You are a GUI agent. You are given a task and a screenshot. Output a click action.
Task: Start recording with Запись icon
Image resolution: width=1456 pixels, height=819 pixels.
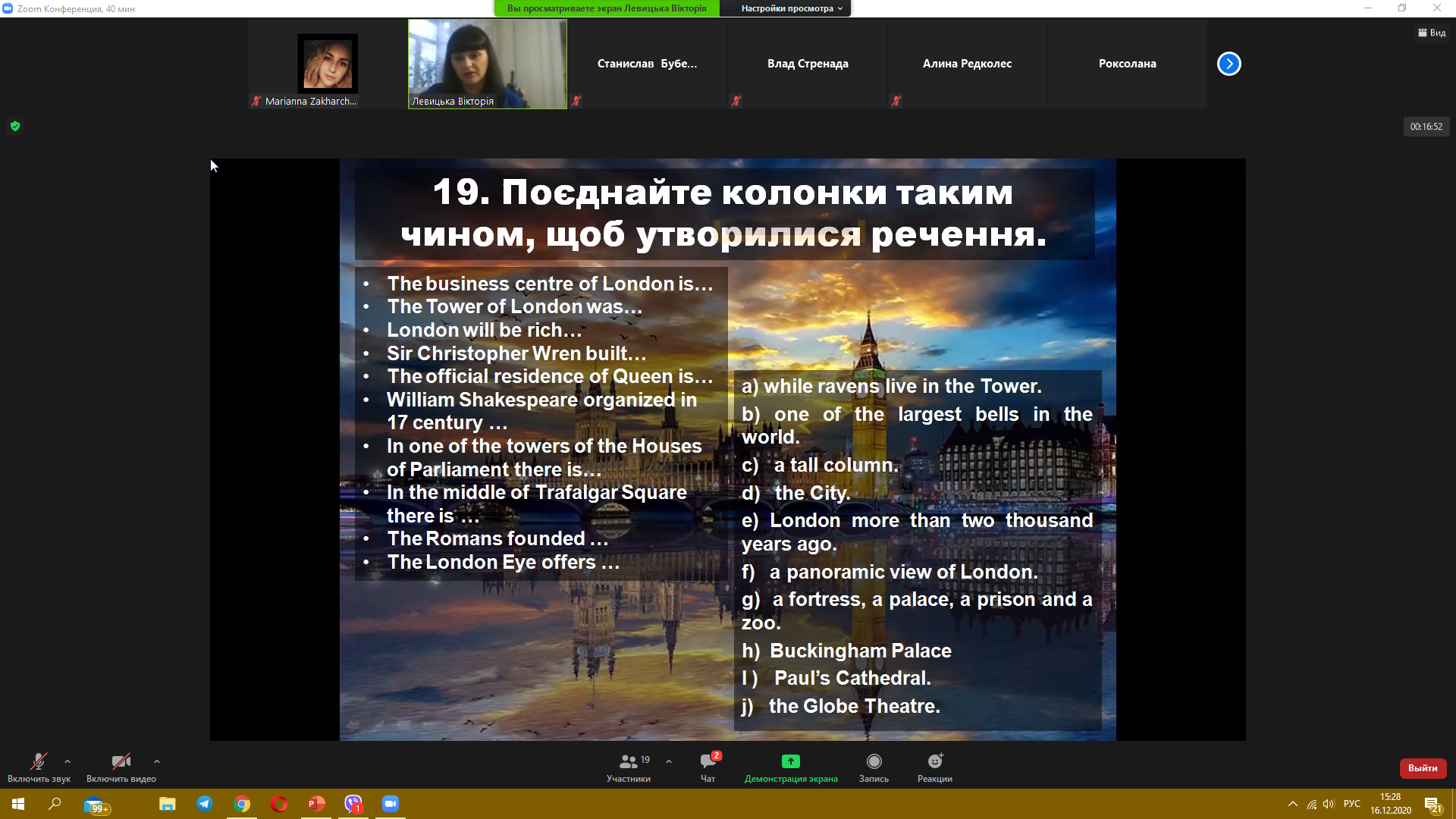pyautogui.click(x=874, y=761)
